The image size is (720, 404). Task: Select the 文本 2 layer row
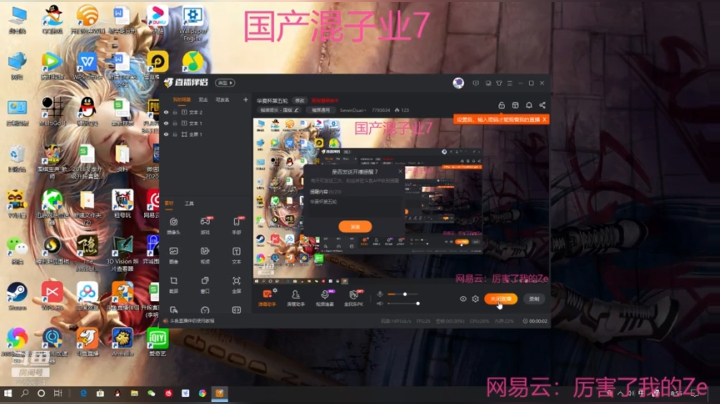[205, 112]
